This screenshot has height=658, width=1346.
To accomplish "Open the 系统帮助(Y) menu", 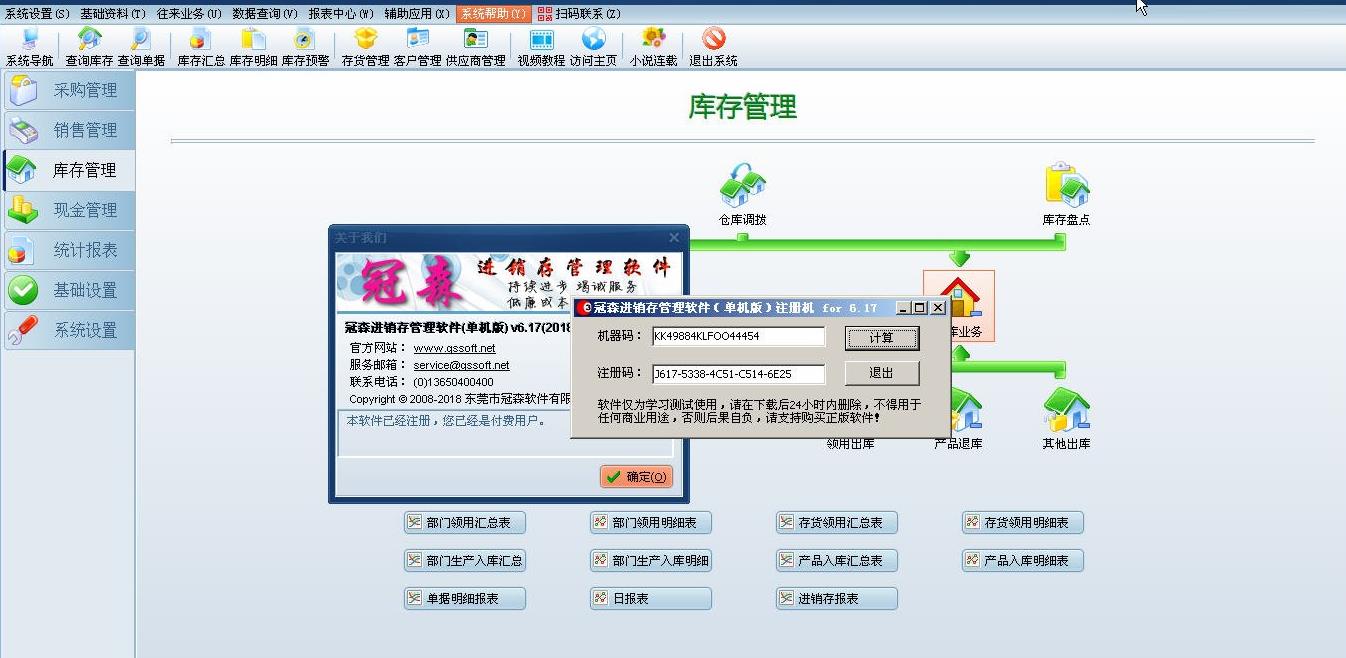I will (493, 14).
